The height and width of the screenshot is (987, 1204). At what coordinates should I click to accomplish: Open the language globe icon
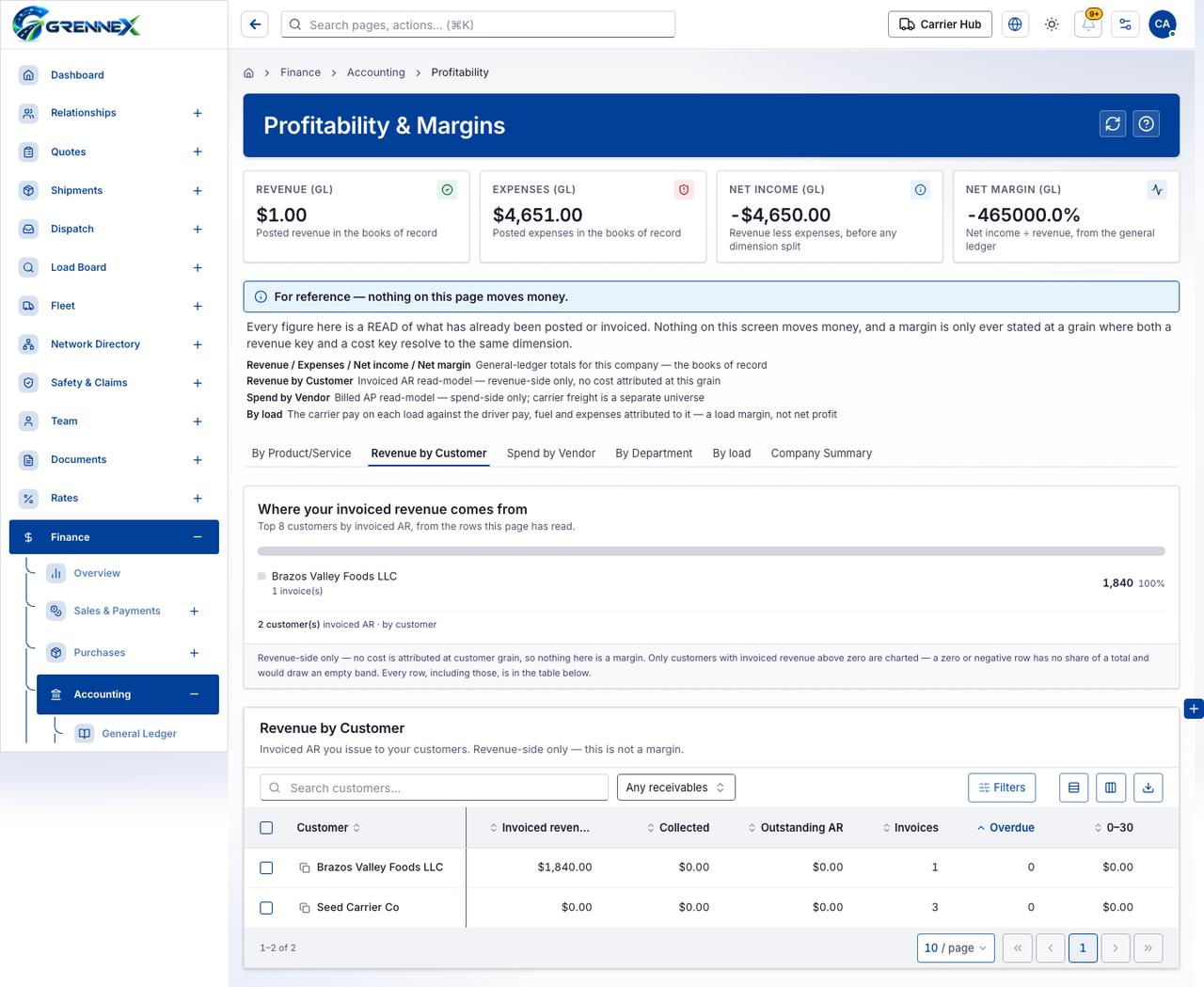pyautogui.click(x=1015, y=24)
